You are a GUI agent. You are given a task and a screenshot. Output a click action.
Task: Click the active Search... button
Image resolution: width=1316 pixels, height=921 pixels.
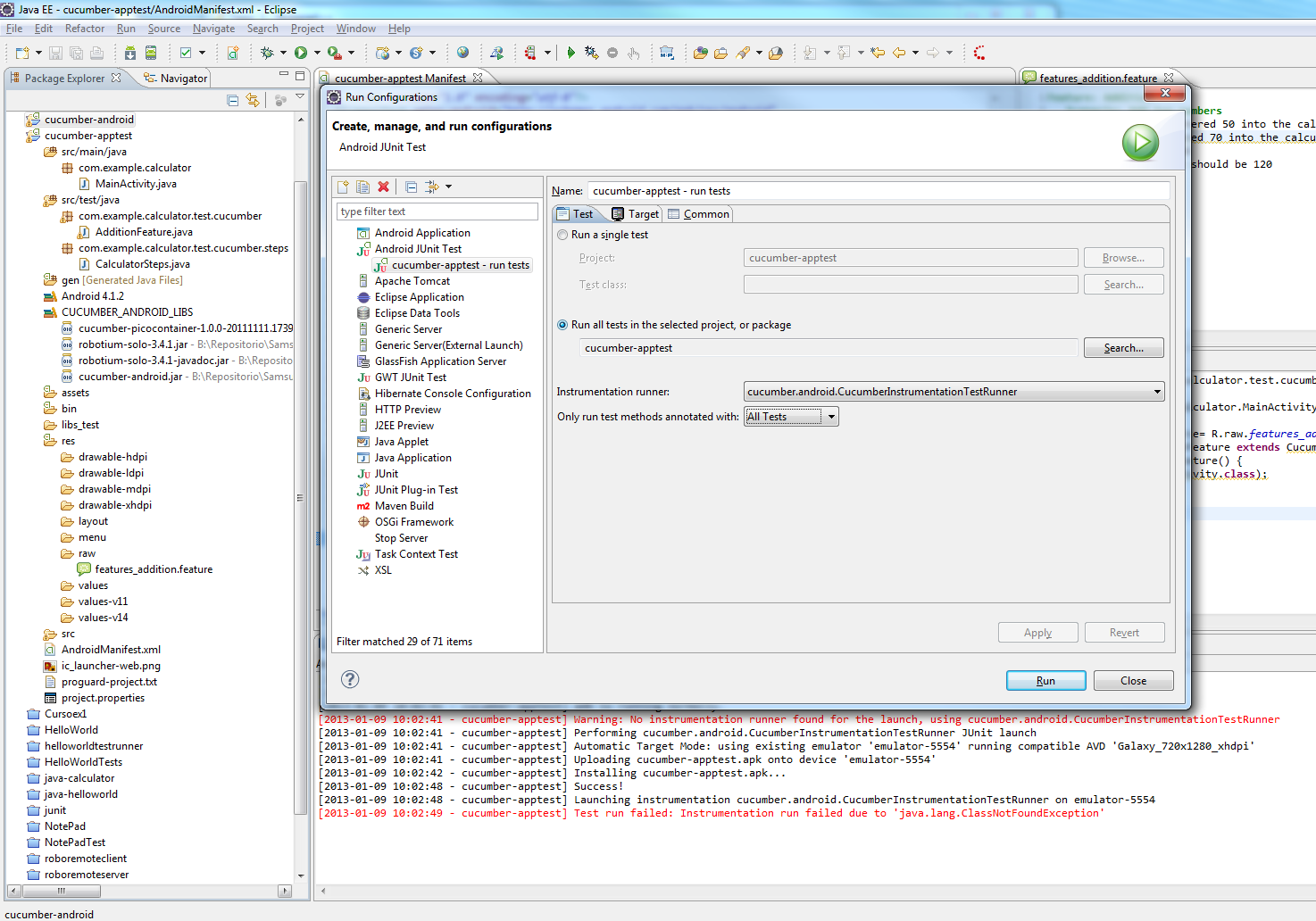(1123, 348)
